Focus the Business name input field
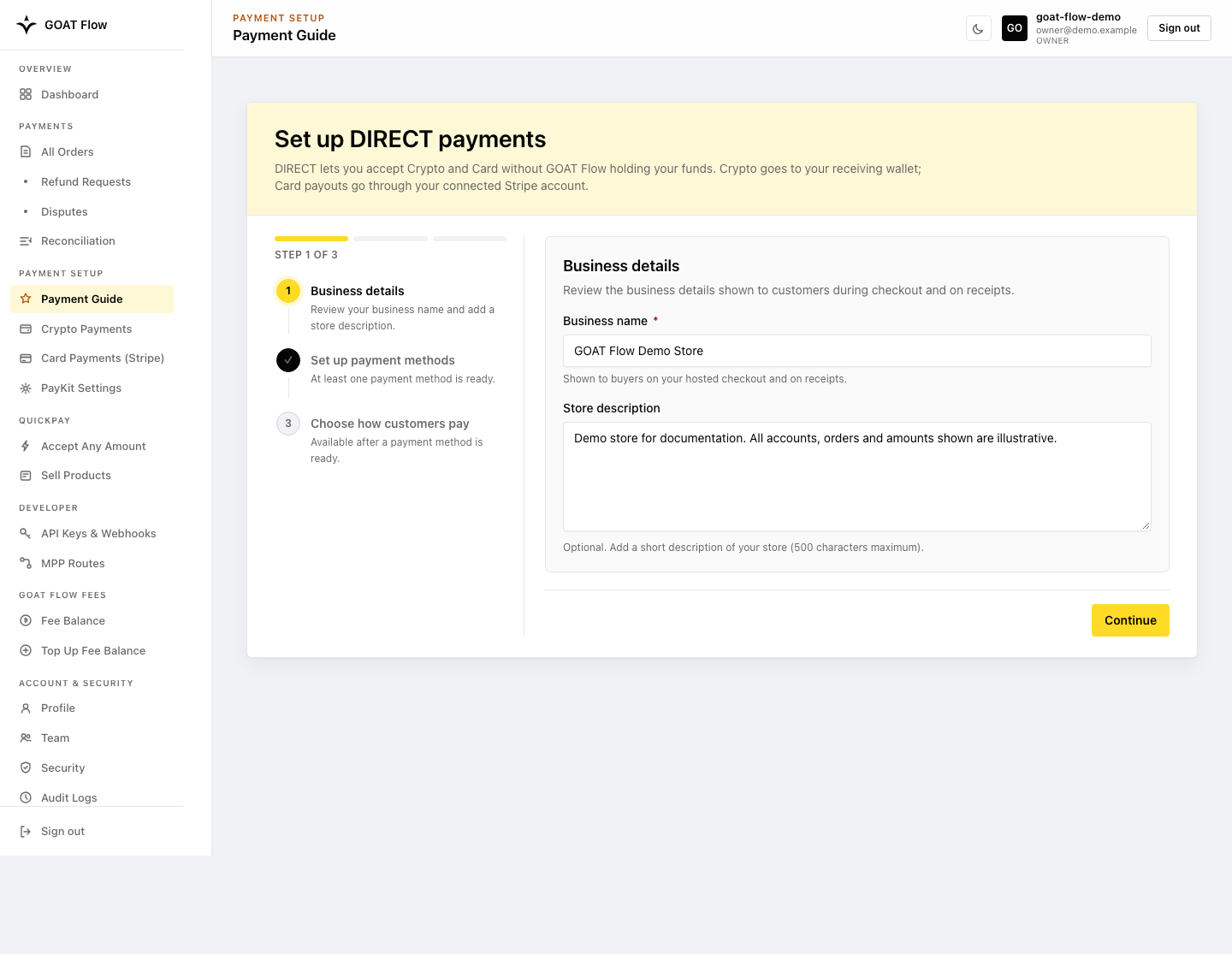 tap(857, 351)
